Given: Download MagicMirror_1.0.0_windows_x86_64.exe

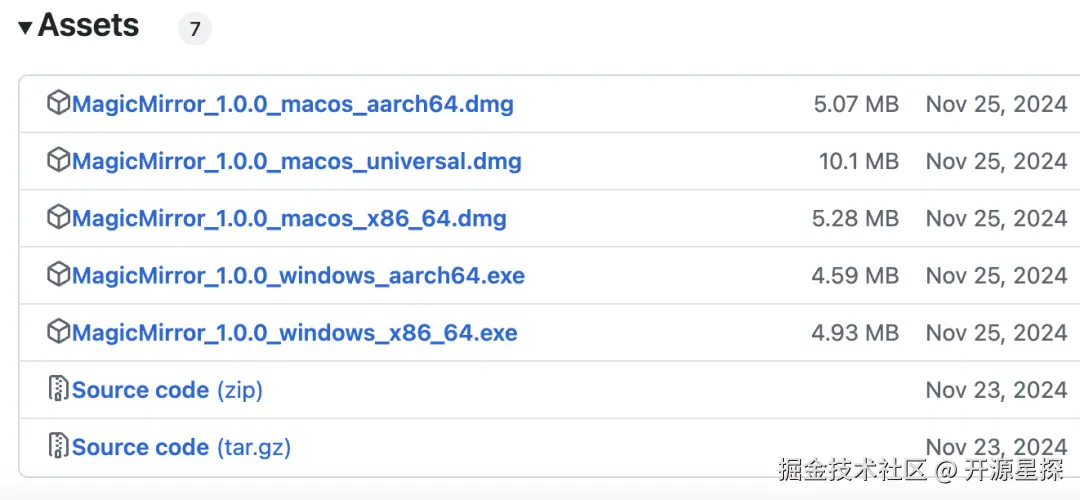Looking at the screenshot, I should (x=294, y=333).
